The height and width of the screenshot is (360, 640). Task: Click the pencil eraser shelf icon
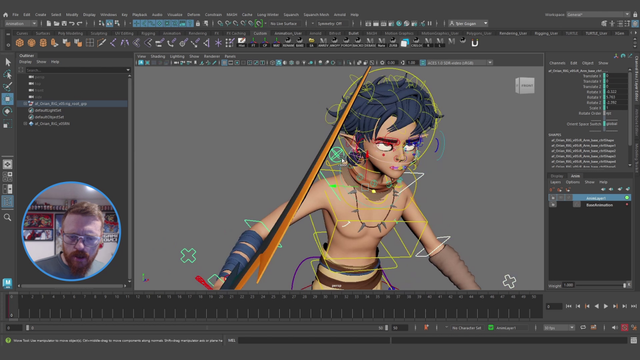(242, 42)
